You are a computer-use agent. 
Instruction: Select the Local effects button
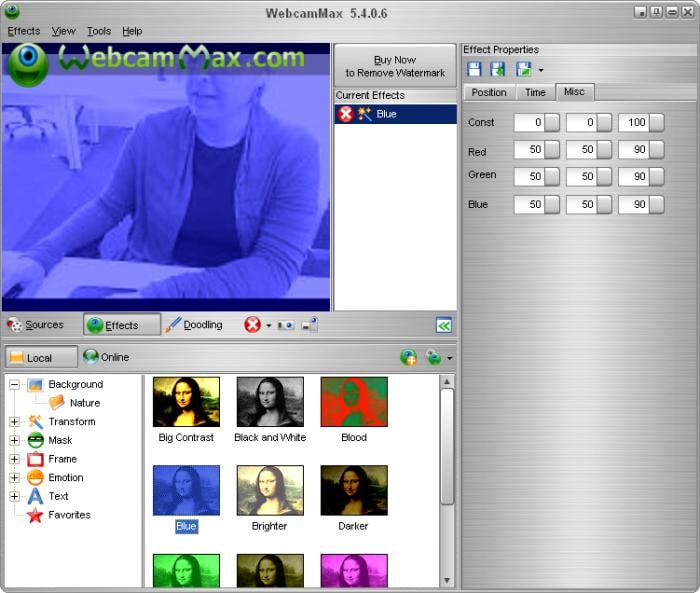coord(41,358)
